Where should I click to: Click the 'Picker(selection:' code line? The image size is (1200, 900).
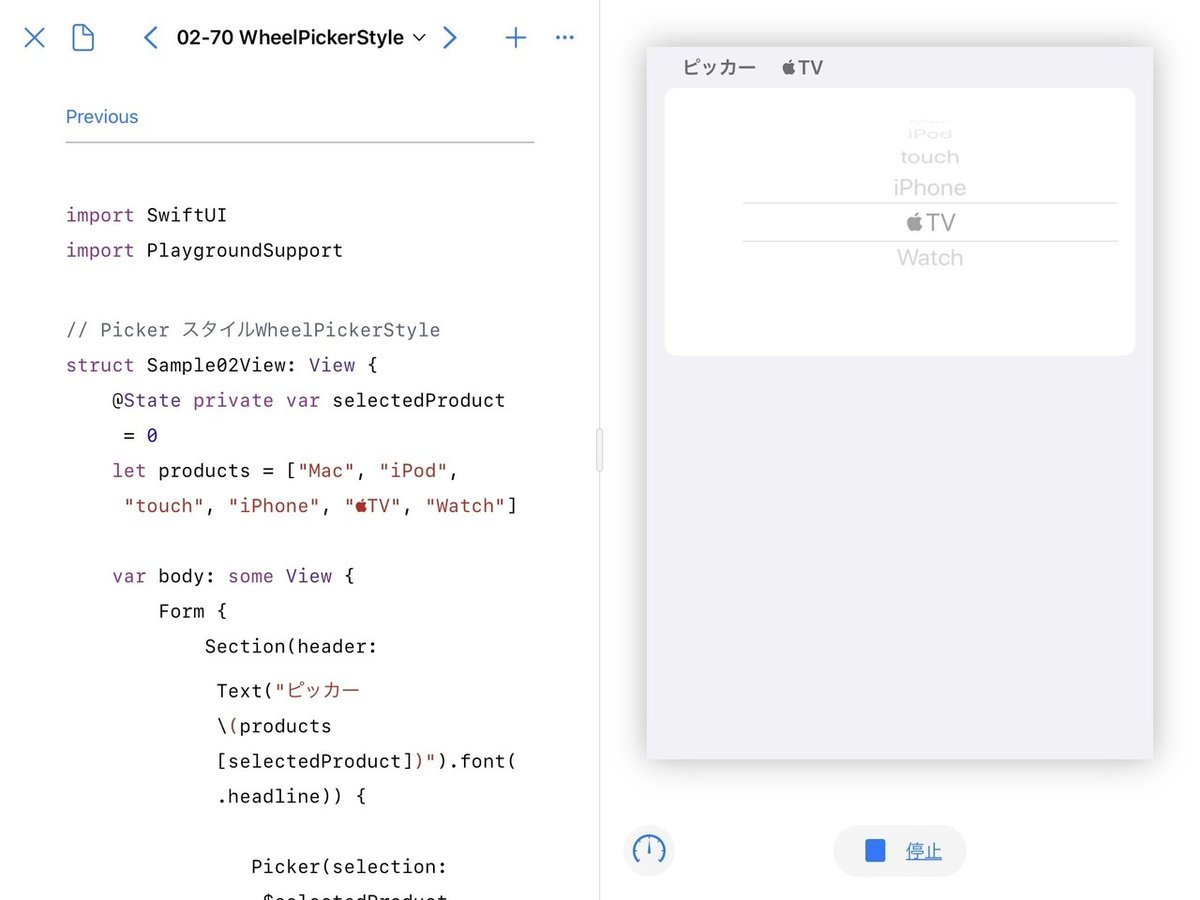click(x=349, y=866)
